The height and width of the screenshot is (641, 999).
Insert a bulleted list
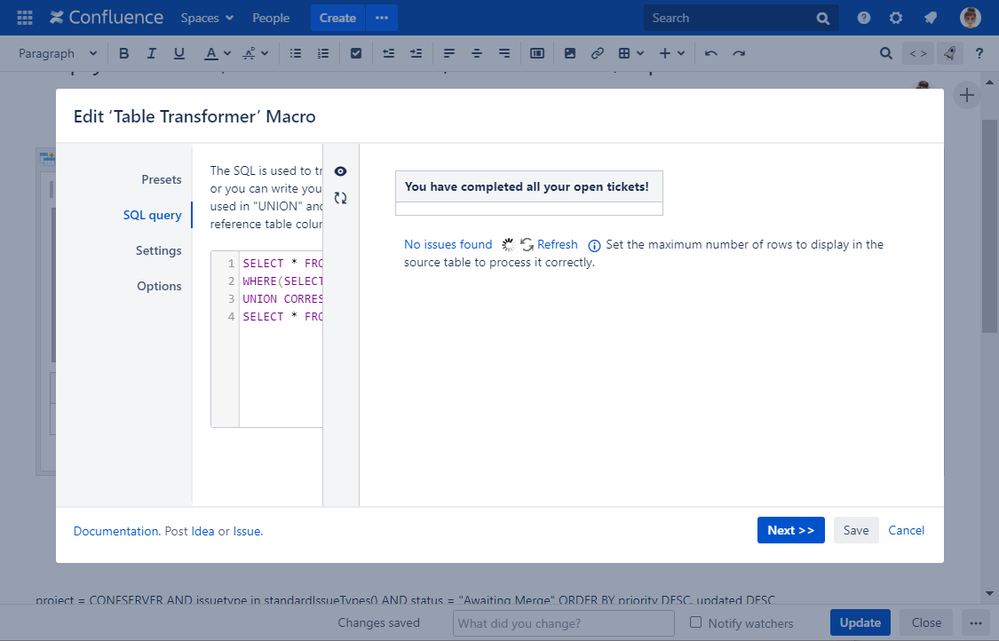(296, 54)
